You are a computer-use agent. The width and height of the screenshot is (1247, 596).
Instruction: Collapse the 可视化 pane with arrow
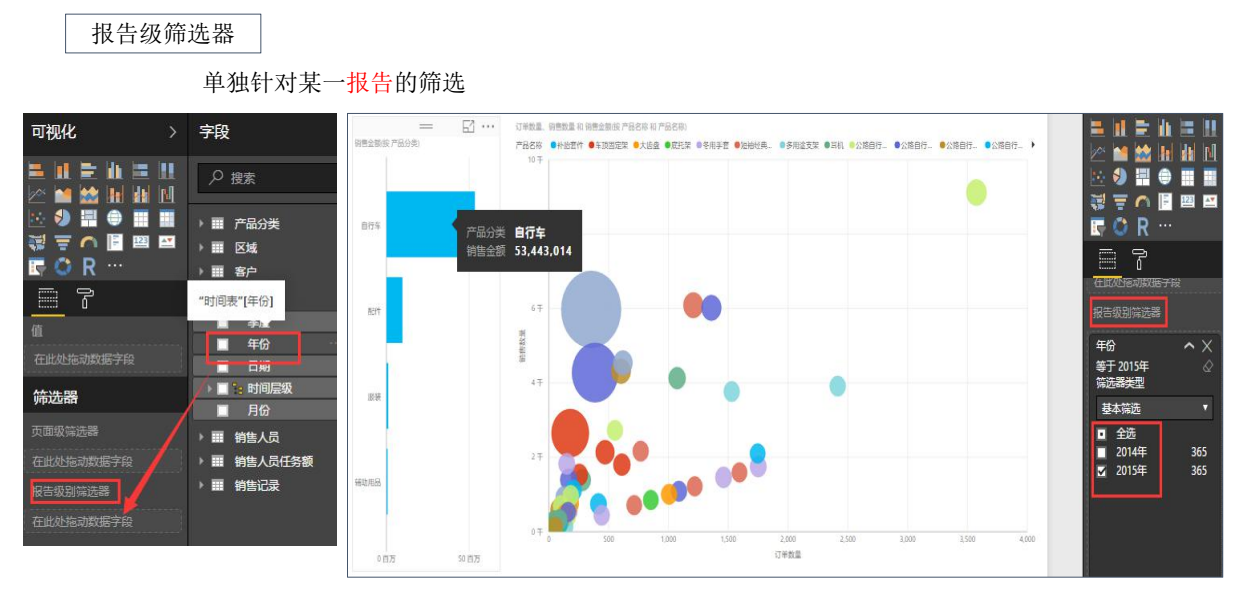click(172, 132)
